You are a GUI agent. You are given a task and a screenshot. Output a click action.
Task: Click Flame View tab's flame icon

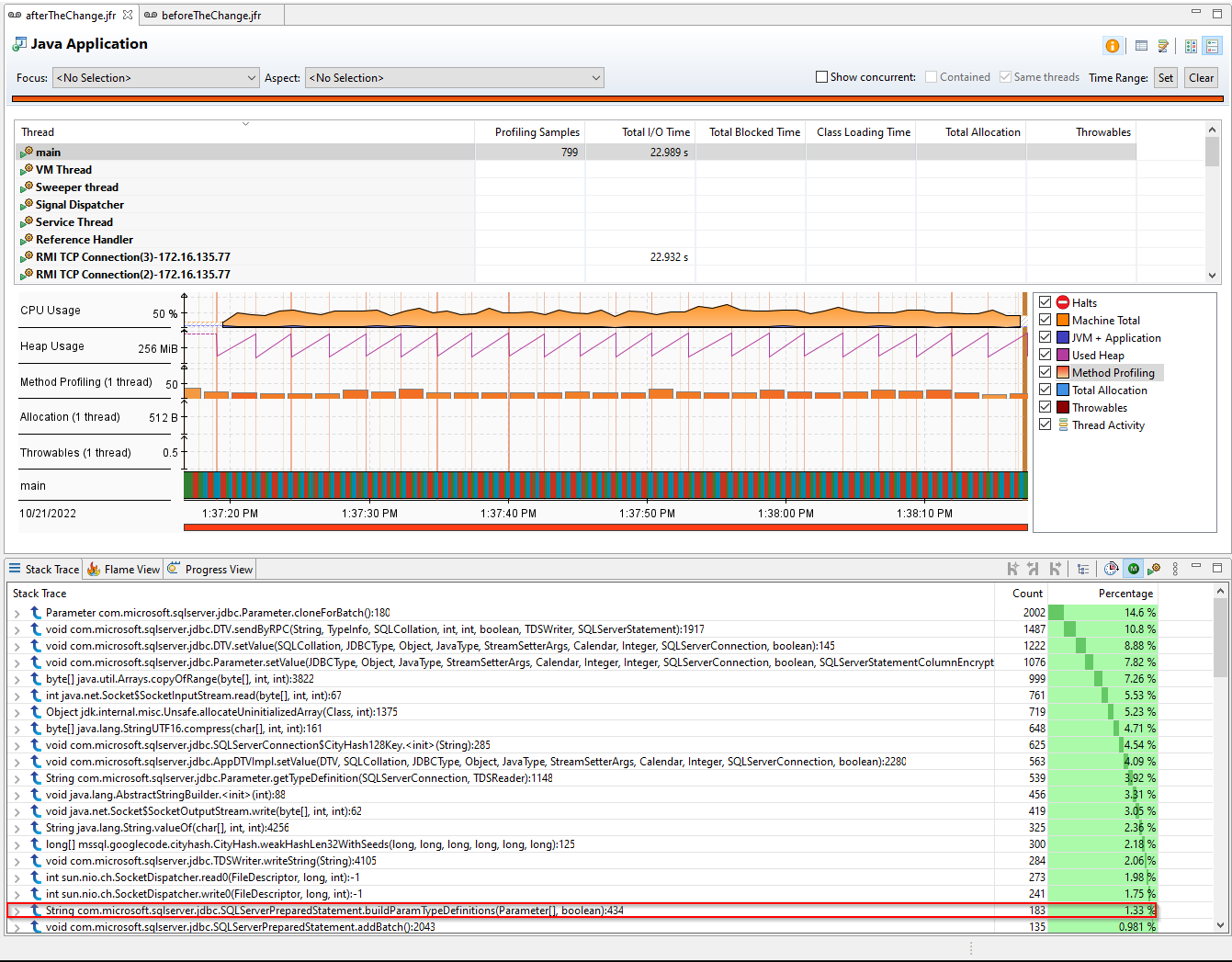point(94,569)
